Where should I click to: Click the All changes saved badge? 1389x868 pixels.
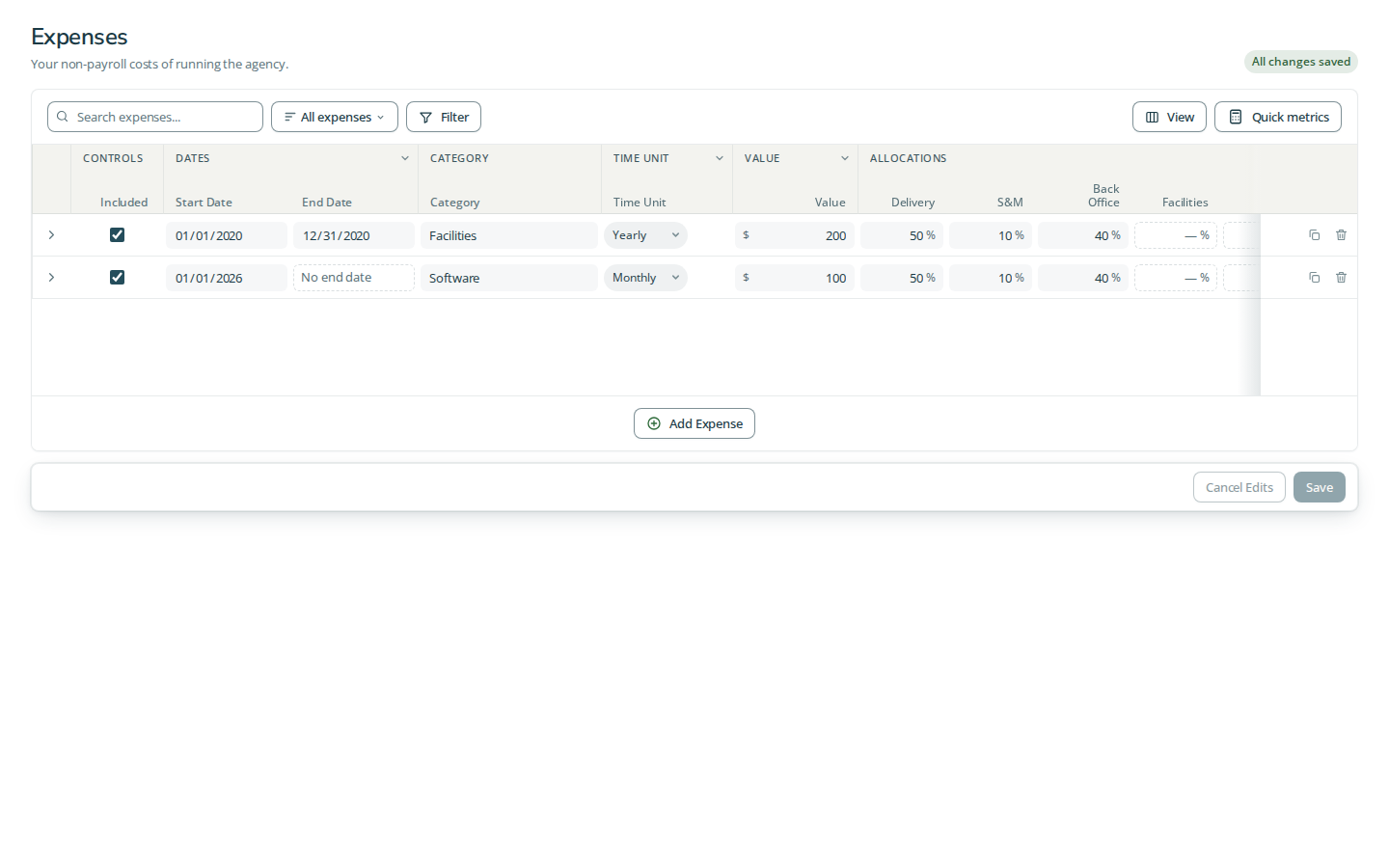tap(1300, 62)
